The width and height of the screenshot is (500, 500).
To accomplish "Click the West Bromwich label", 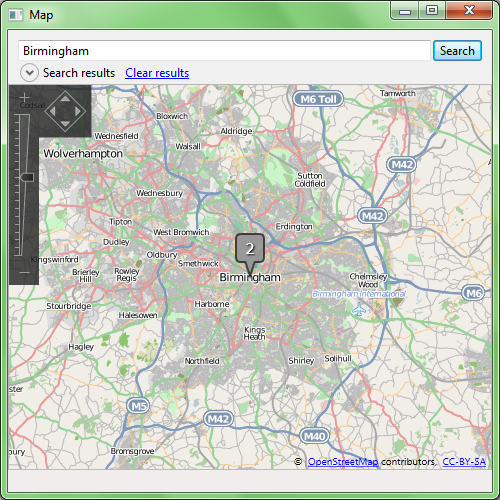I will pos(181,232).
